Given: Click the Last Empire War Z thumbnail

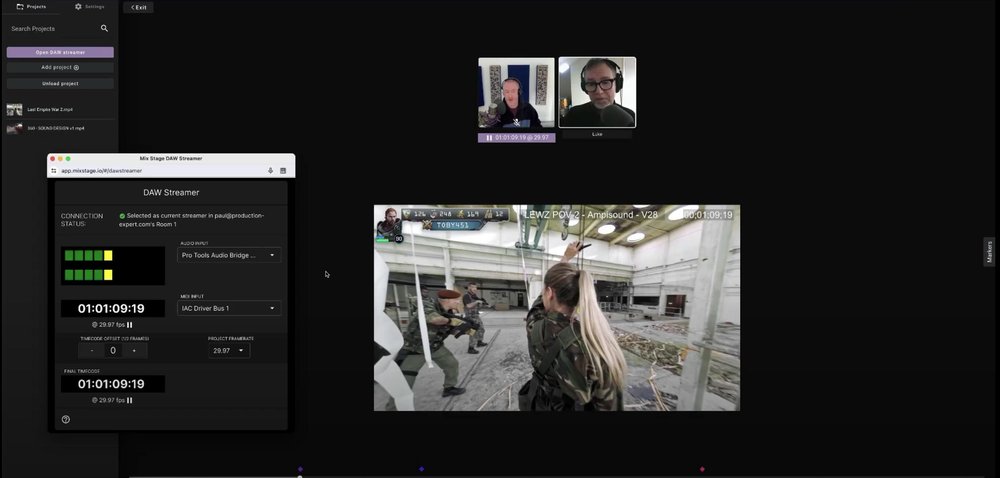Looking at the screenshot, I should coord(14,110).
